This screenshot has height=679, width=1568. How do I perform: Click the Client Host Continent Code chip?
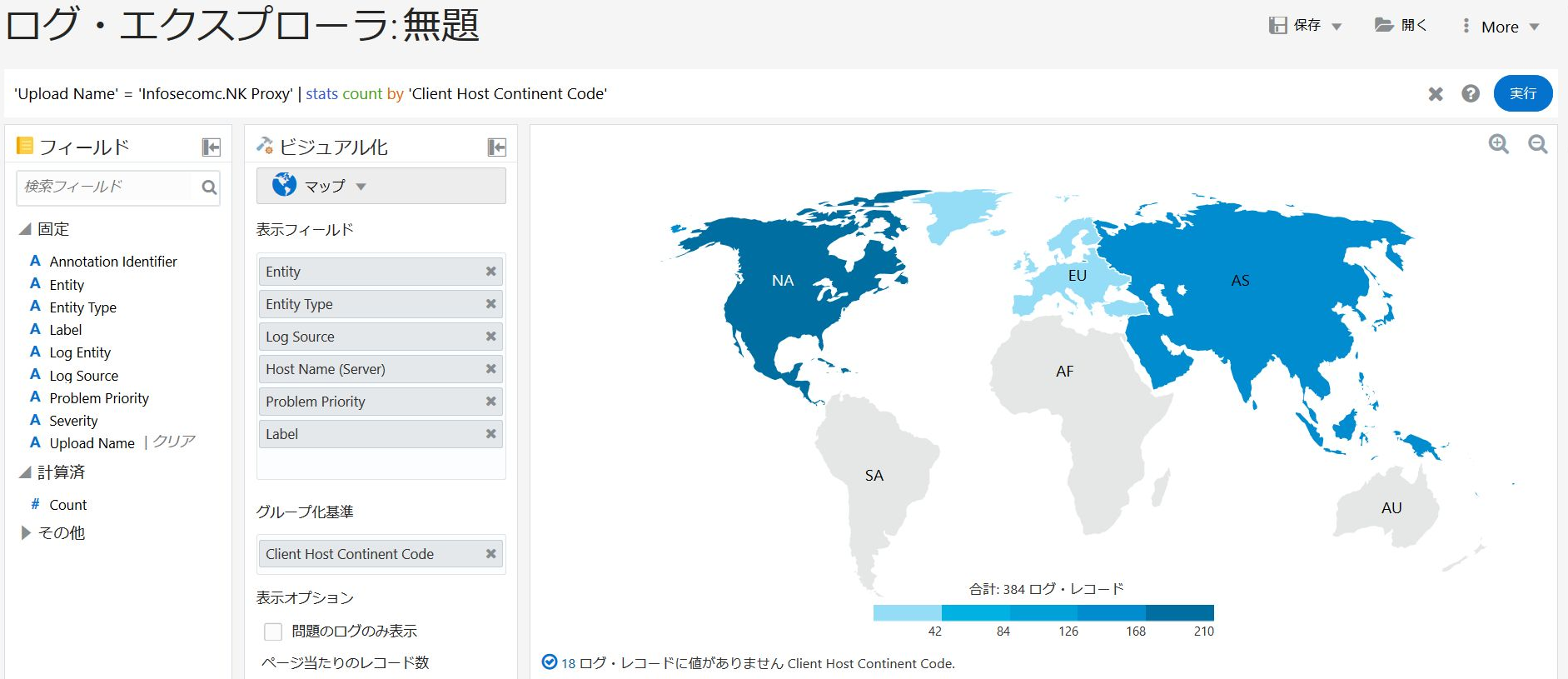[381, 554]
